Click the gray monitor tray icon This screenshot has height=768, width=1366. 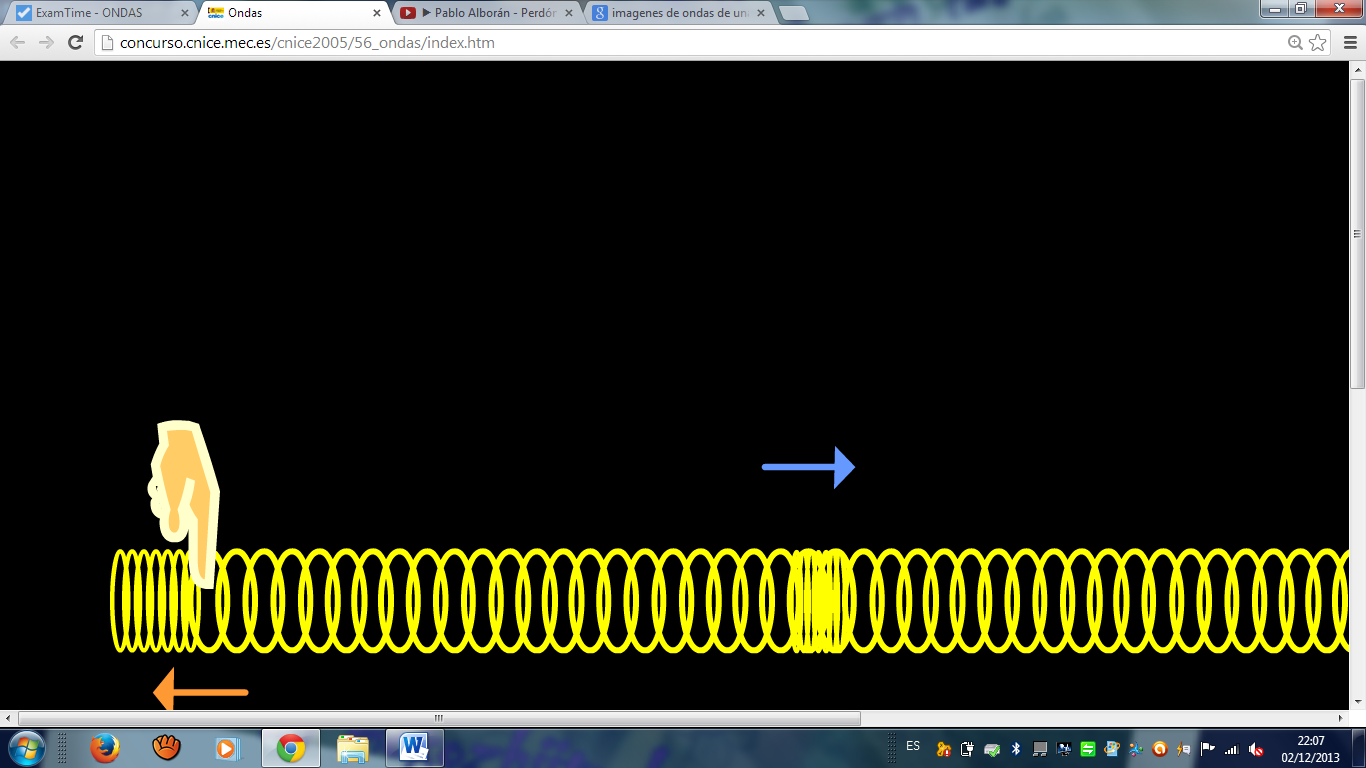point(1040,749)
